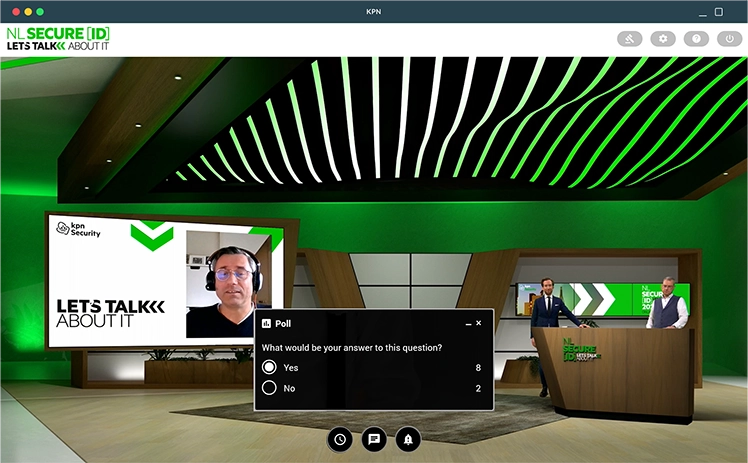This screenshot has height=463, width=748.
Task: Select the Yes poll option
Action: point(269,367)
